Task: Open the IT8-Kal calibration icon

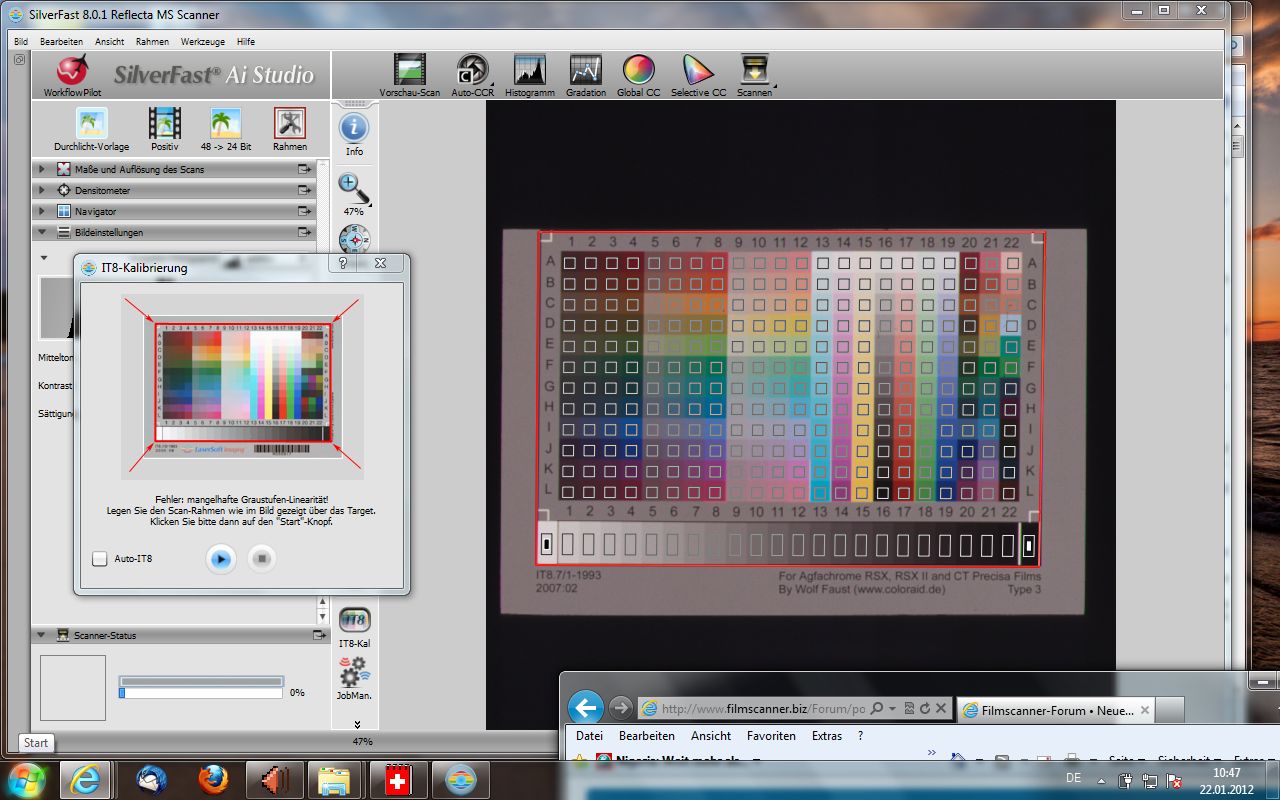Action: (x=354, y=620)
